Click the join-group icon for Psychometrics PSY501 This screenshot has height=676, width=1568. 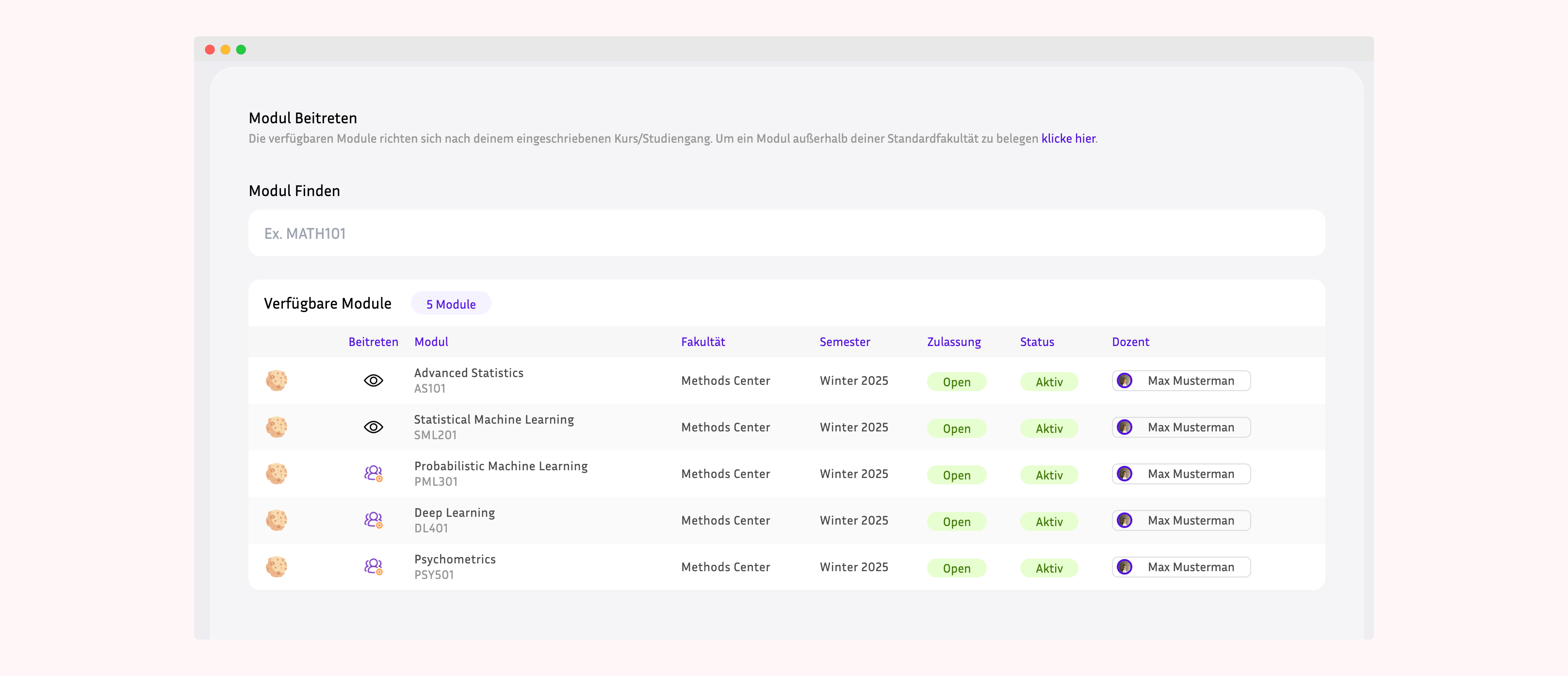coord(373,566)
